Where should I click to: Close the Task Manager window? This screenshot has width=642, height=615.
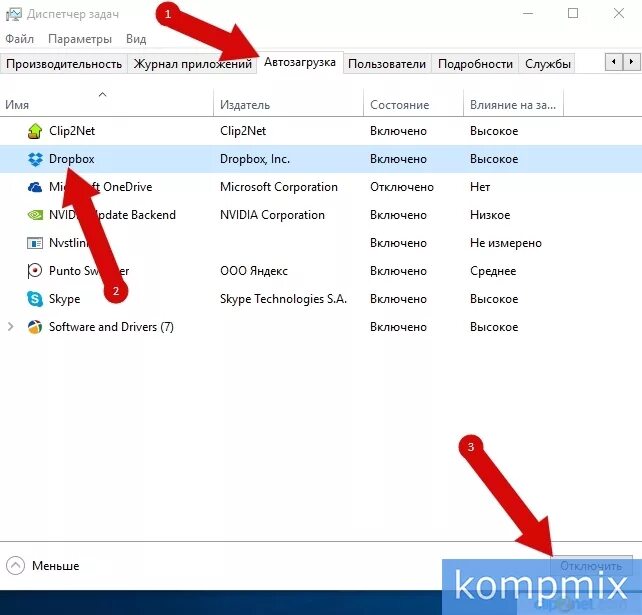coord(619,14)
